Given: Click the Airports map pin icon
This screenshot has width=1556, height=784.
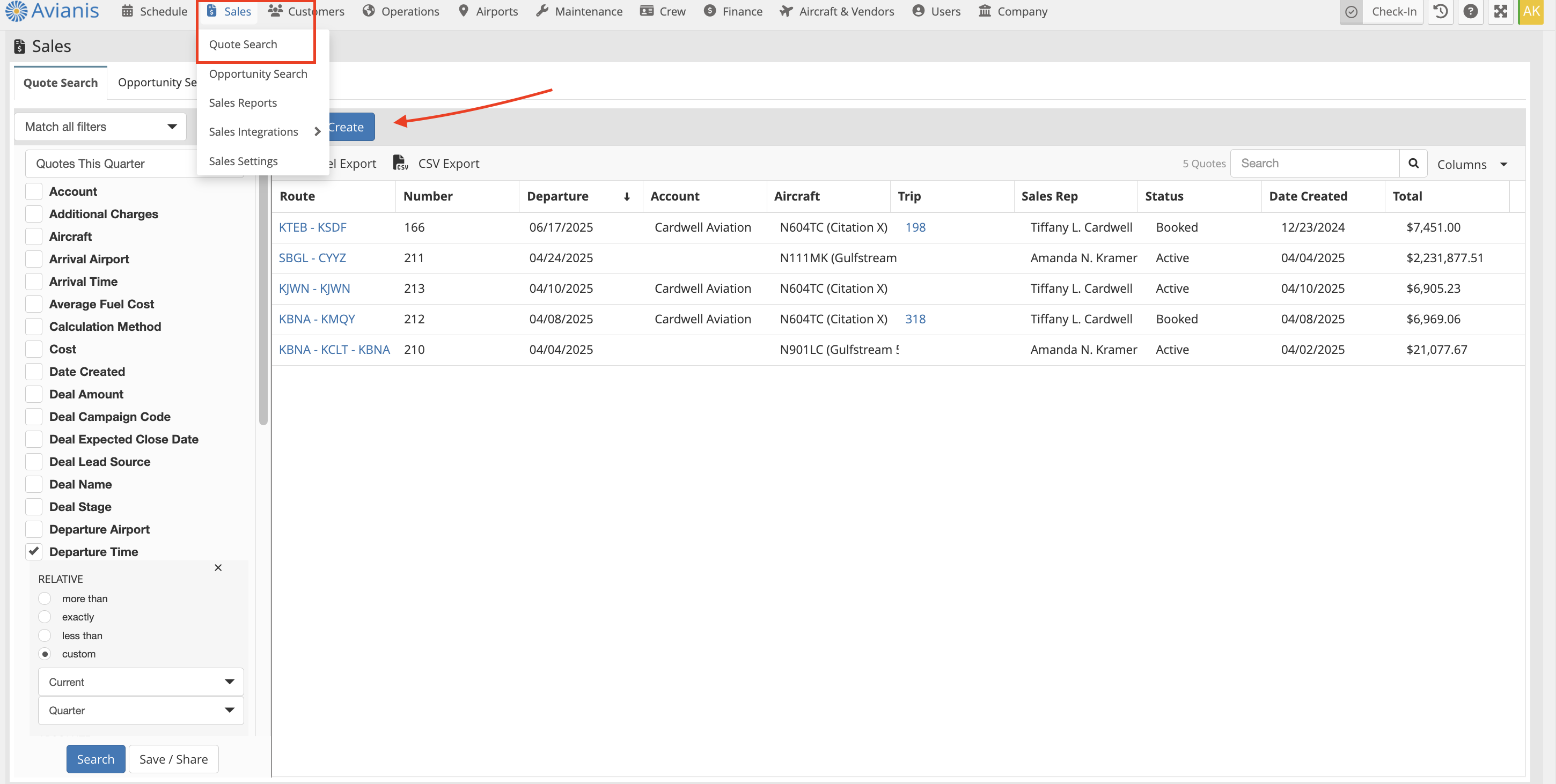Looking at the screenshot, I should coord(463,11).
